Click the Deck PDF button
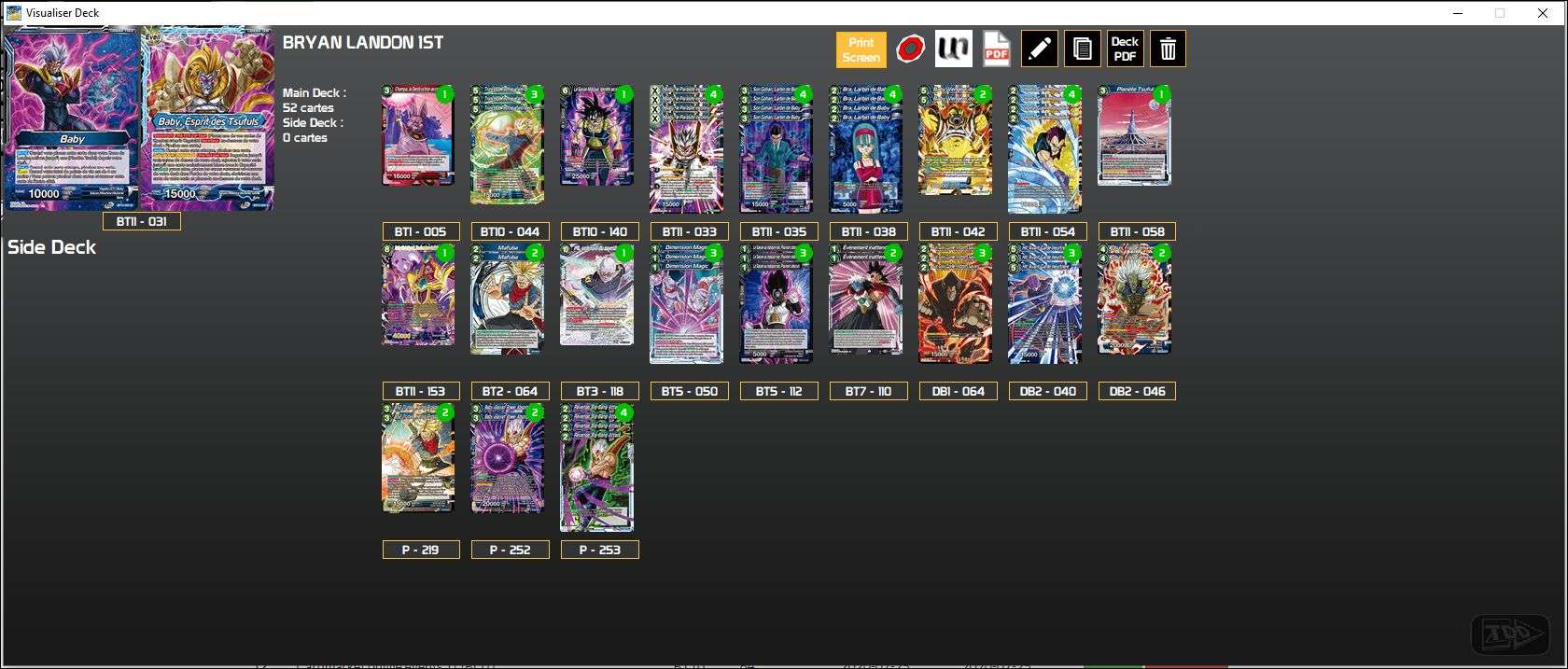1568x669 pixels. [1125, 49]
